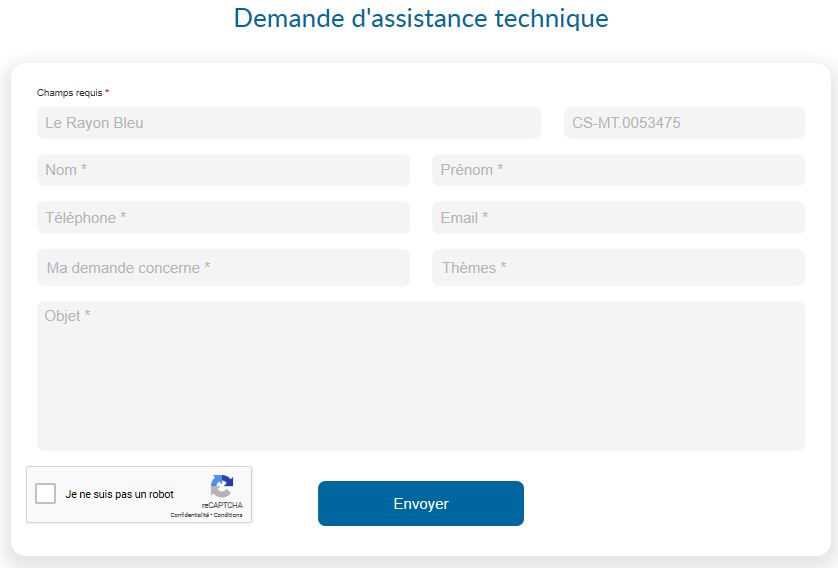Select the Téléphone input field

[x=223, y=217]
